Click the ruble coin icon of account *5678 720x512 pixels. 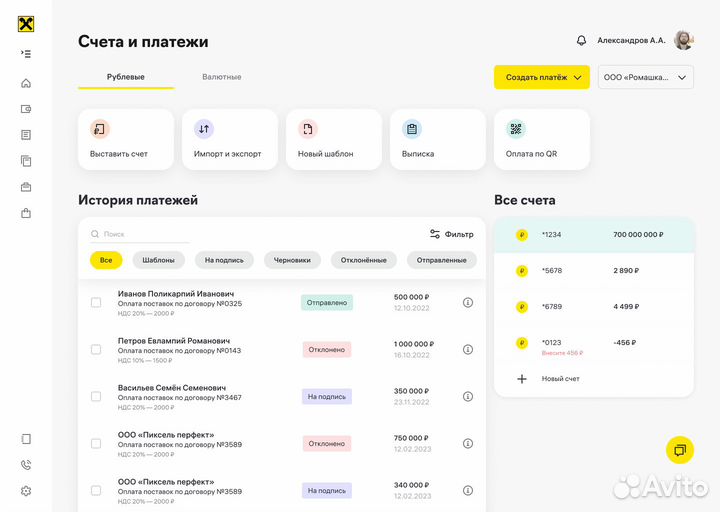[522, 271]
